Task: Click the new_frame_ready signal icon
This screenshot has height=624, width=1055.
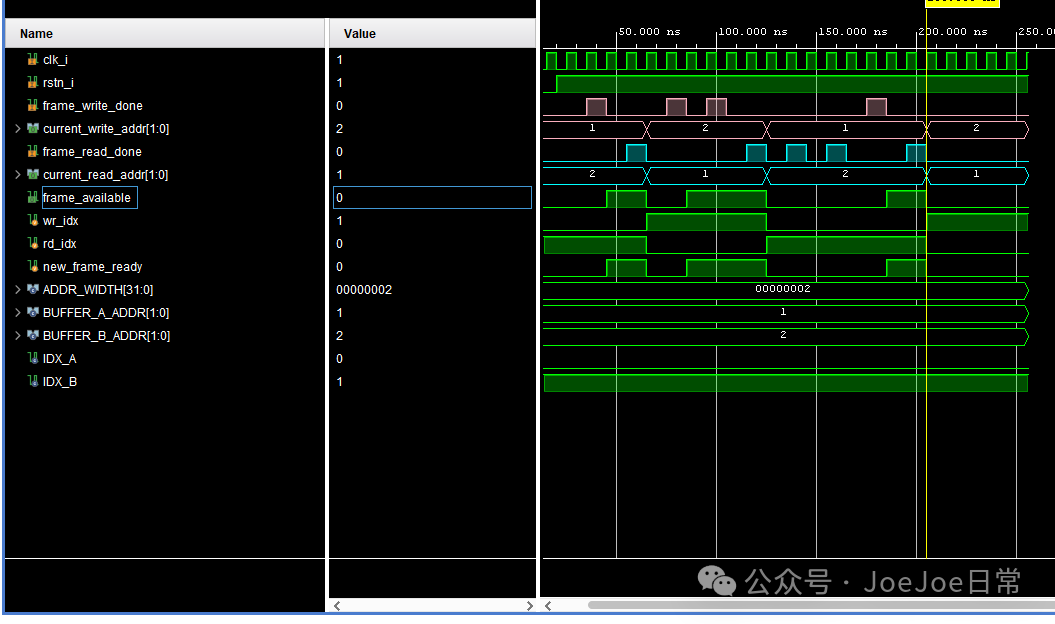Action: pyautogui.click(x=32, y=266)
